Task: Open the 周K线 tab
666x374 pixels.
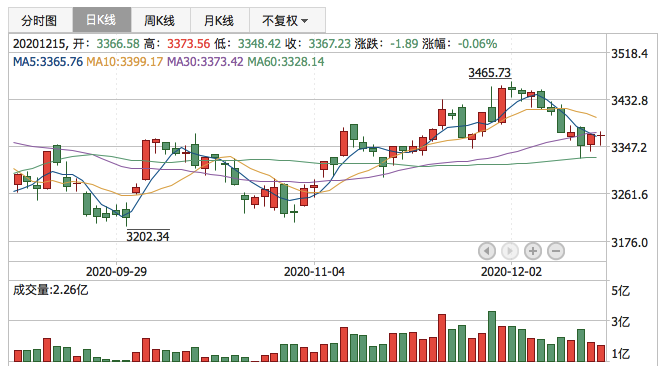Action: pyautogui.click(x=160, y=20)
